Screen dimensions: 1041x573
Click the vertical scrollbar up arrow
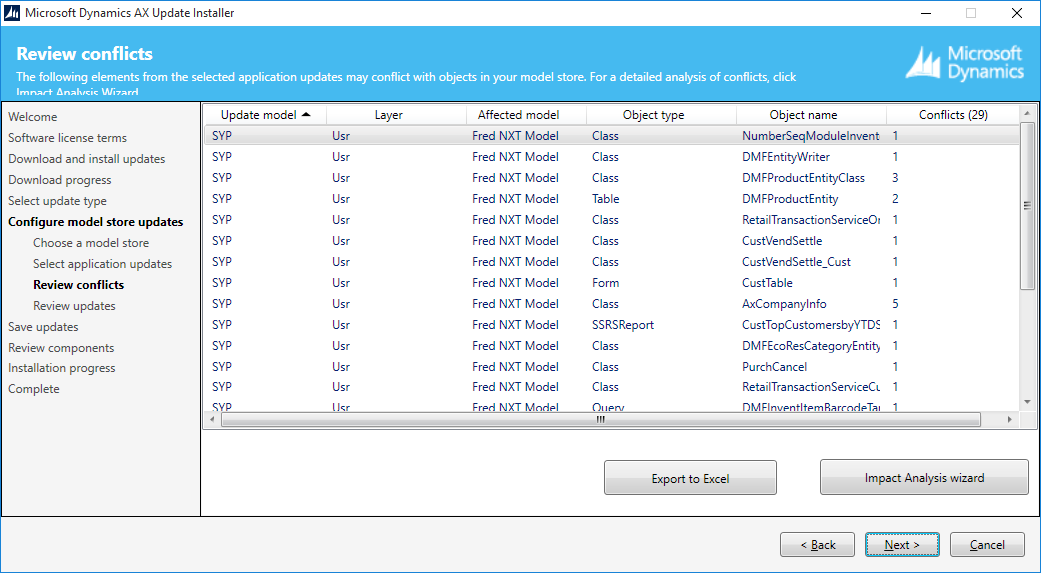(1028, 114)
